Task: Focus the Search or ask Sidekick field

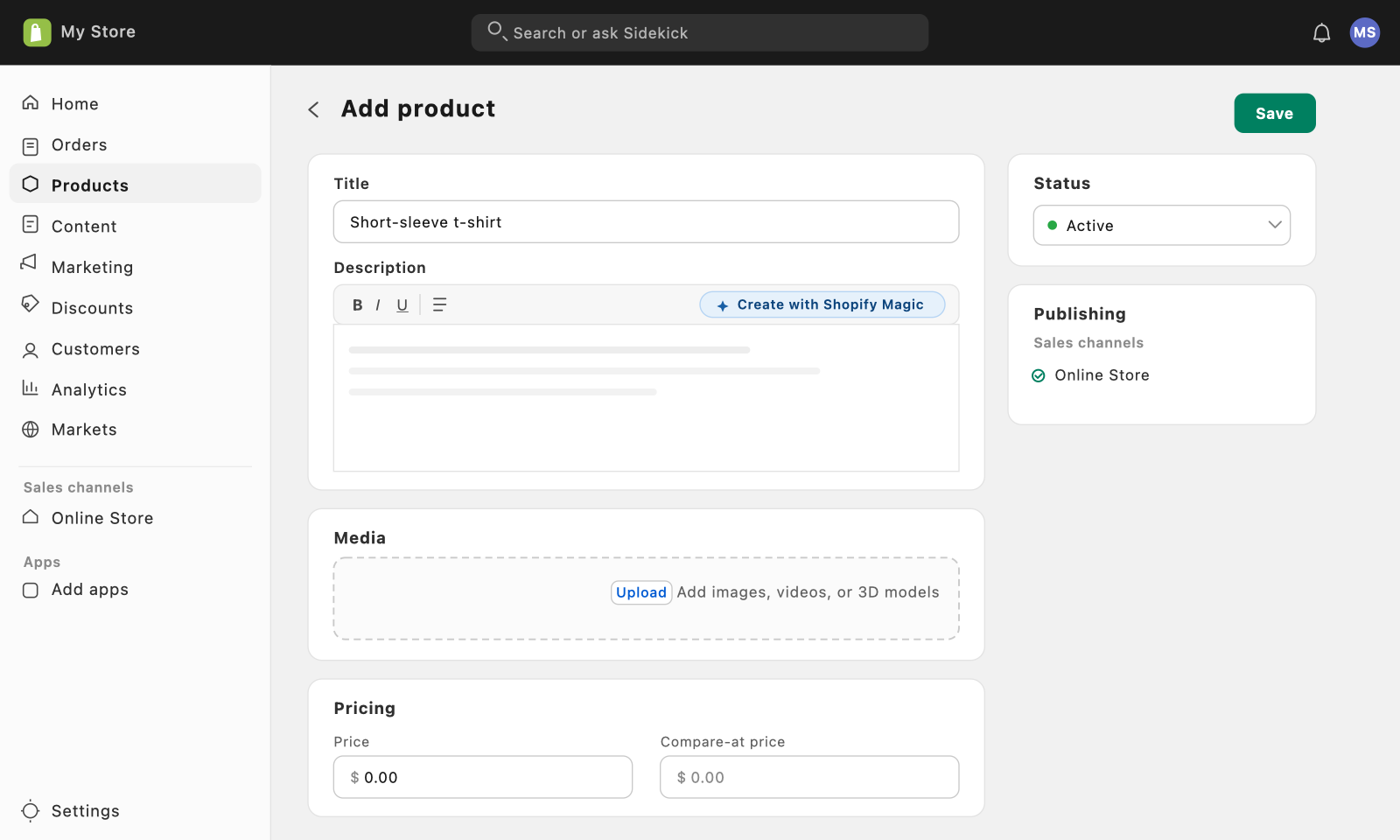Action: [699, 32]
